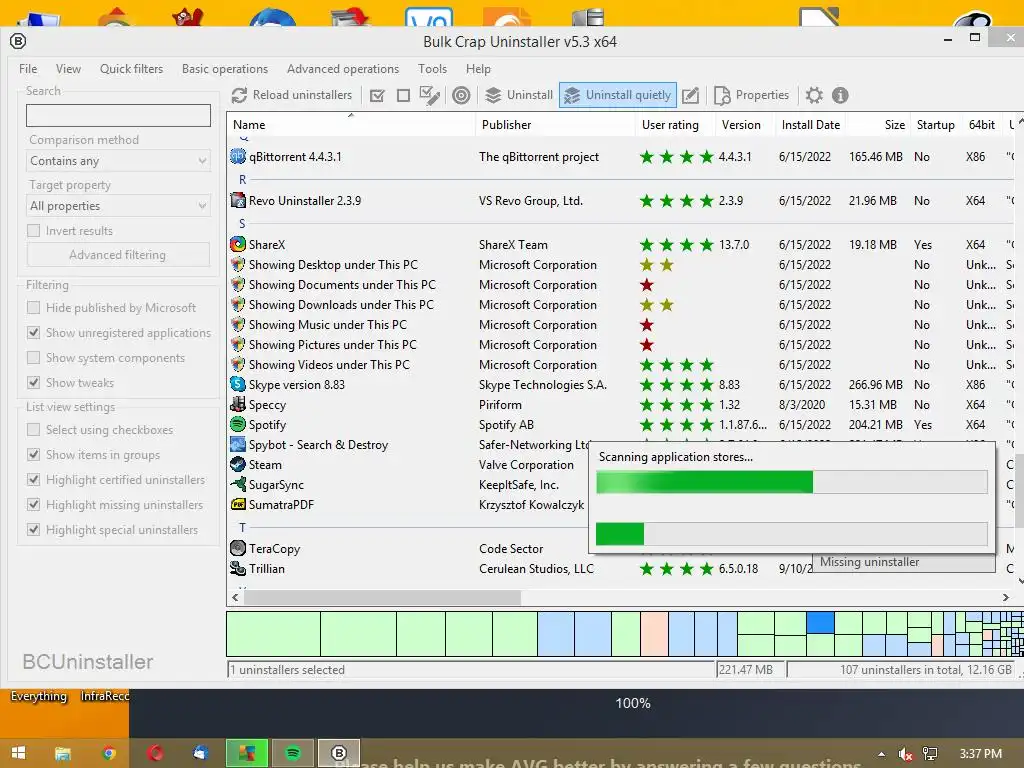Click the invert selection toolbar icon
The width and height of the screenshot is (1024, 768).
(429, 95)
